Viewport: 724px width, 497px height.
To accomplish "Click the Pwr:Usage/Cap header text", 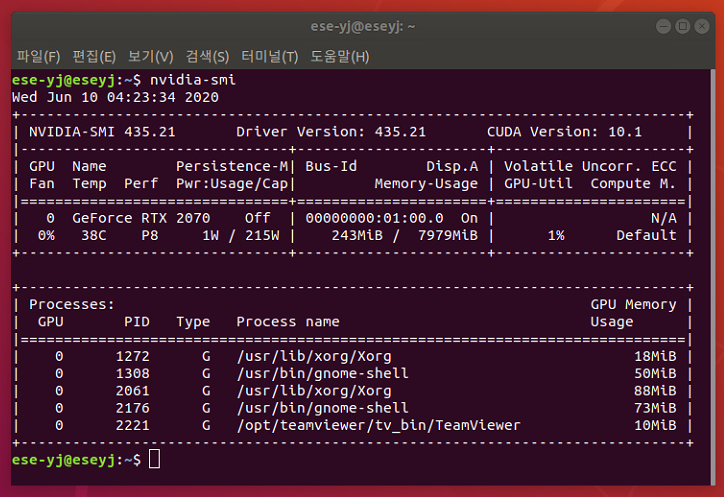I will click(x=232, y=184).
